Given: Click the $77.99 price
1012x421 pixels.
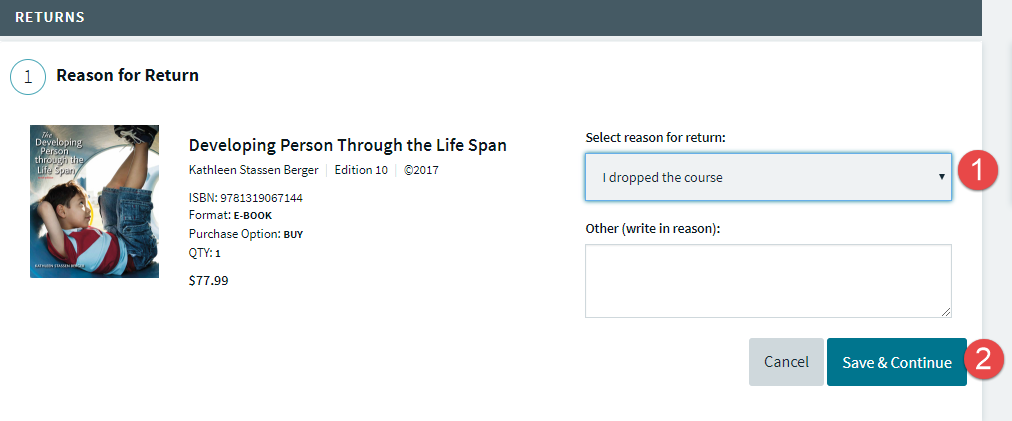Looking at the screenshot, I should click(x=208, y=281).
